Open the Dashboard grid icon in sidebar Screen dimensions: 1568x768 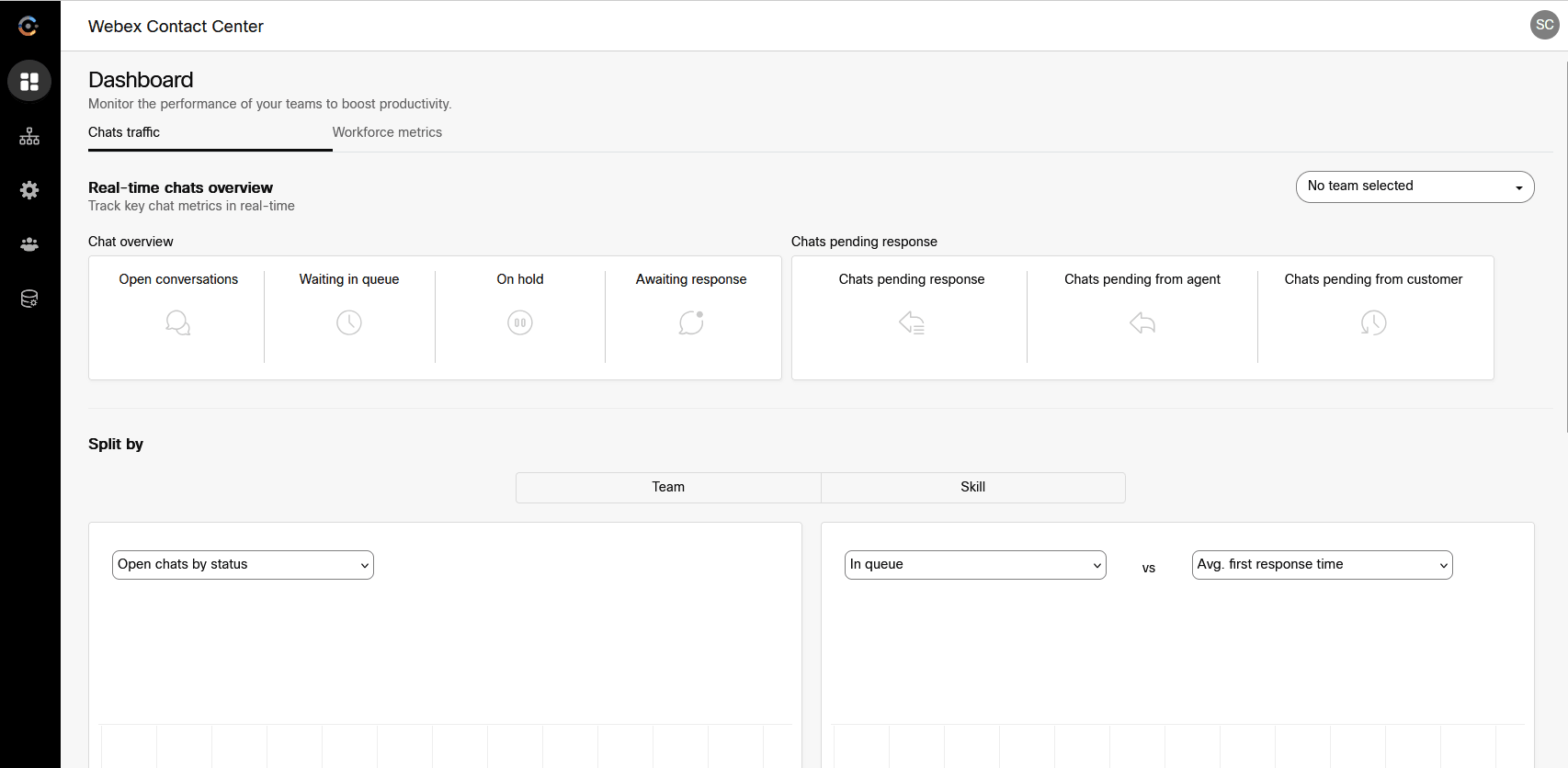[29, 82]
